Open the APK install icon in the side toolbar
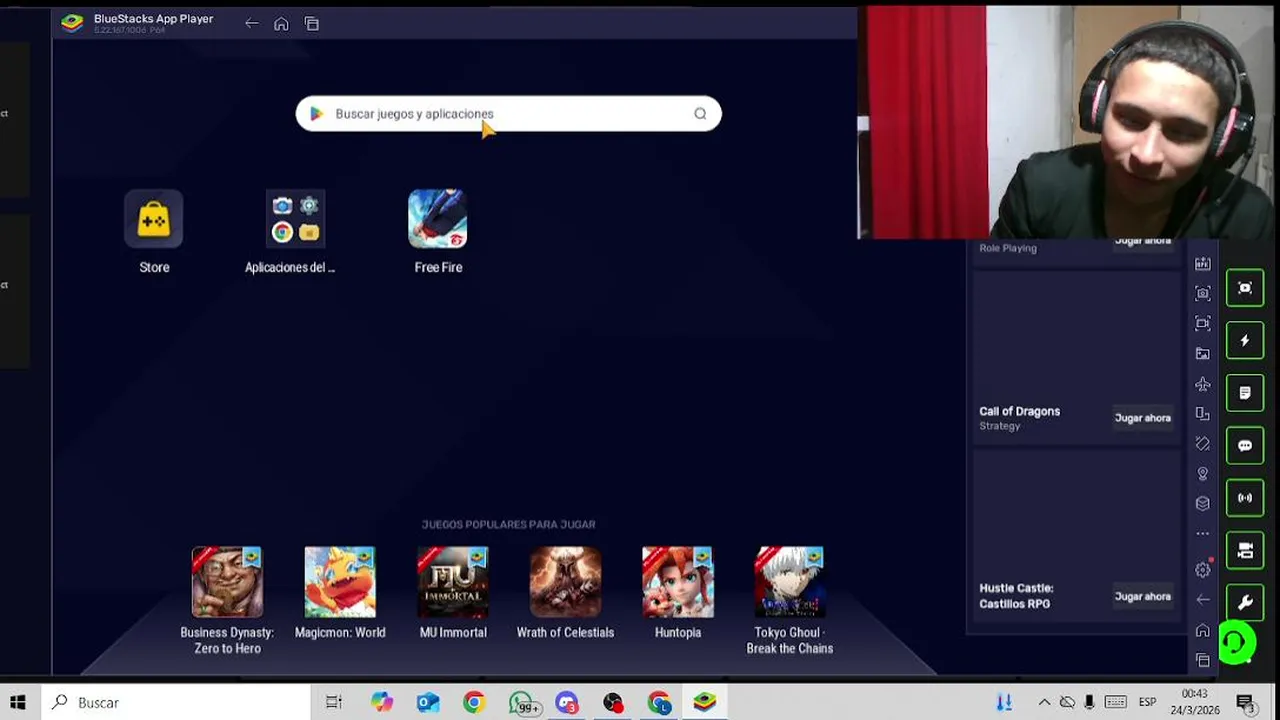This screenshot has height=720, width=1280. [1203, 264]
